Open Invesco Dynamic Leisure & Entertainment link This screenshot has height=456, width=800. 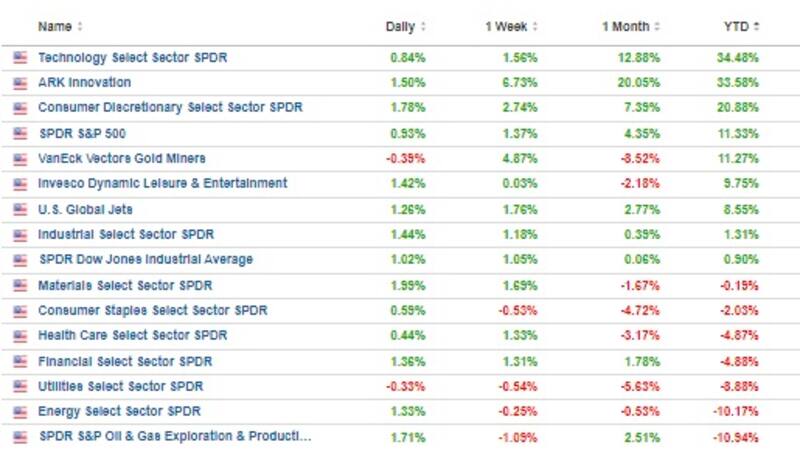click(x=162, y=183)
